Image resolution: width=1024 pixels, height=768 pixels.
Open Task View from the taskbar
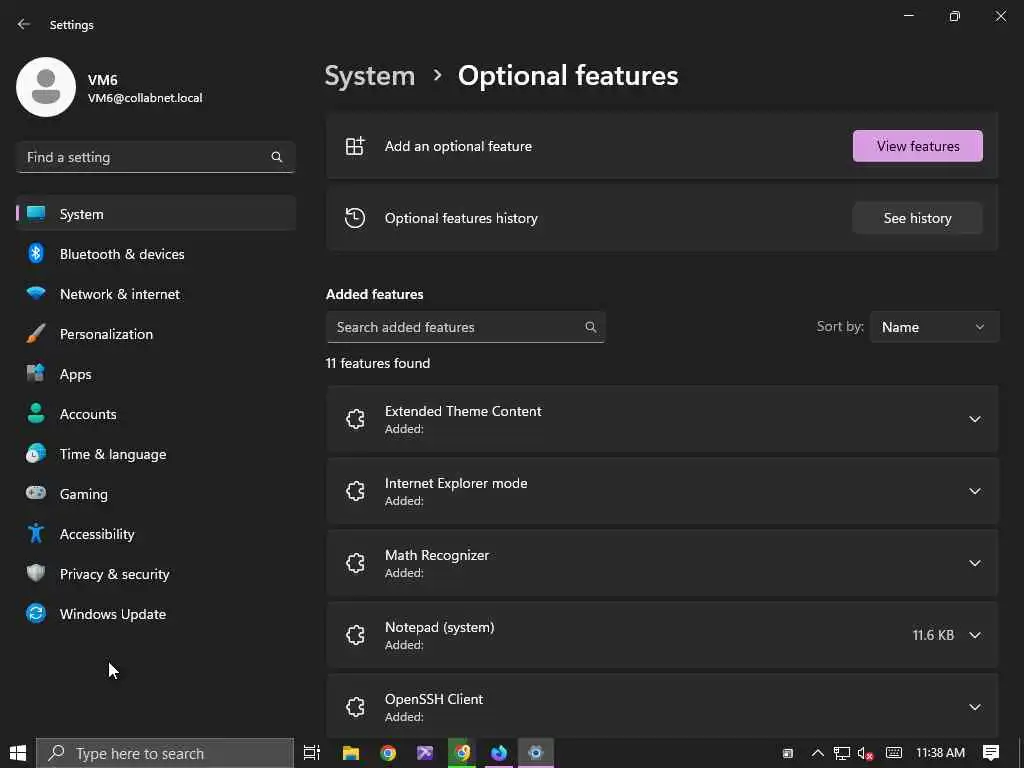click(x=312, y=753)
